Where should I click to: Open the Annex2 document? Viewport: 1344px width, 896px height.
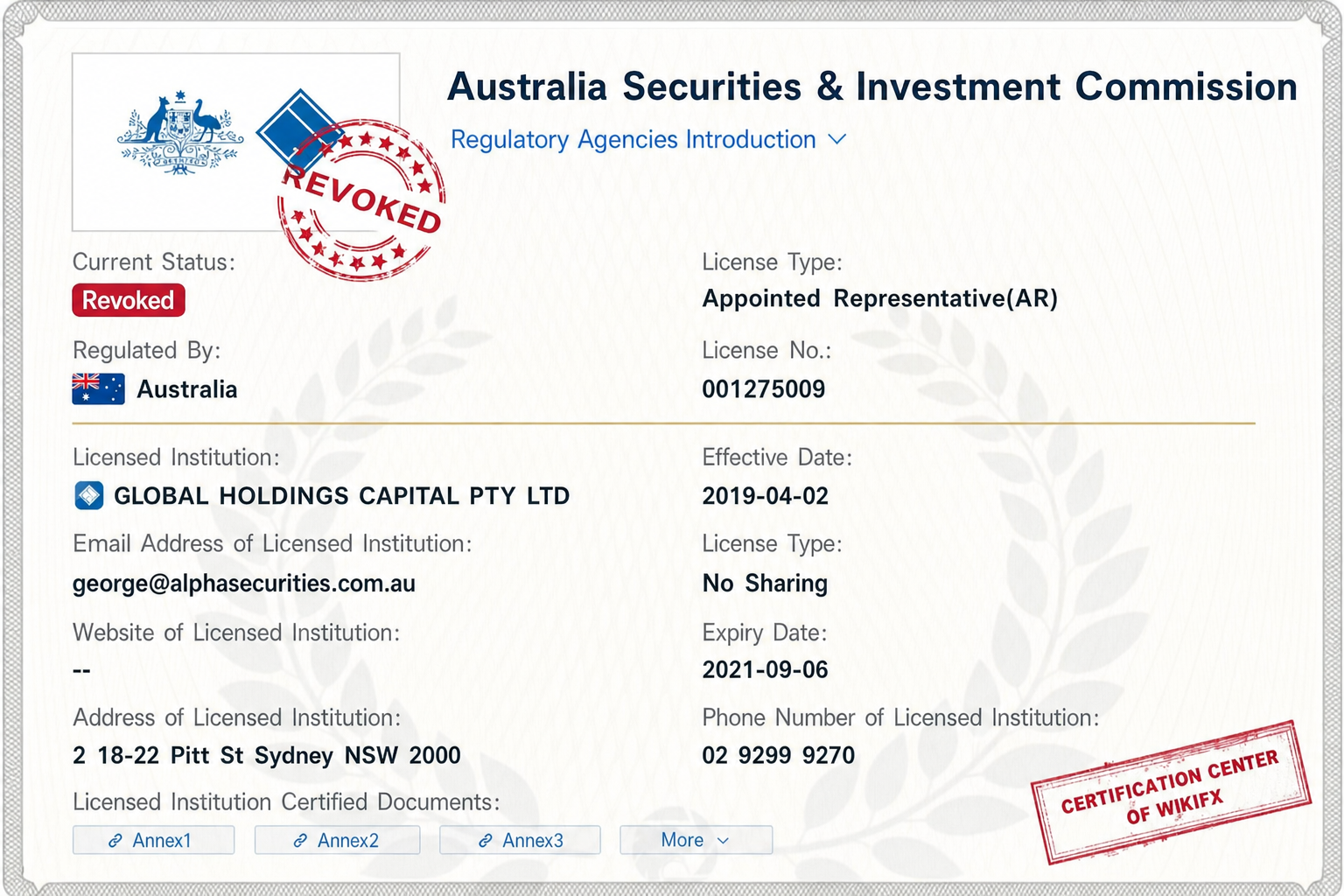coord(337,840)
